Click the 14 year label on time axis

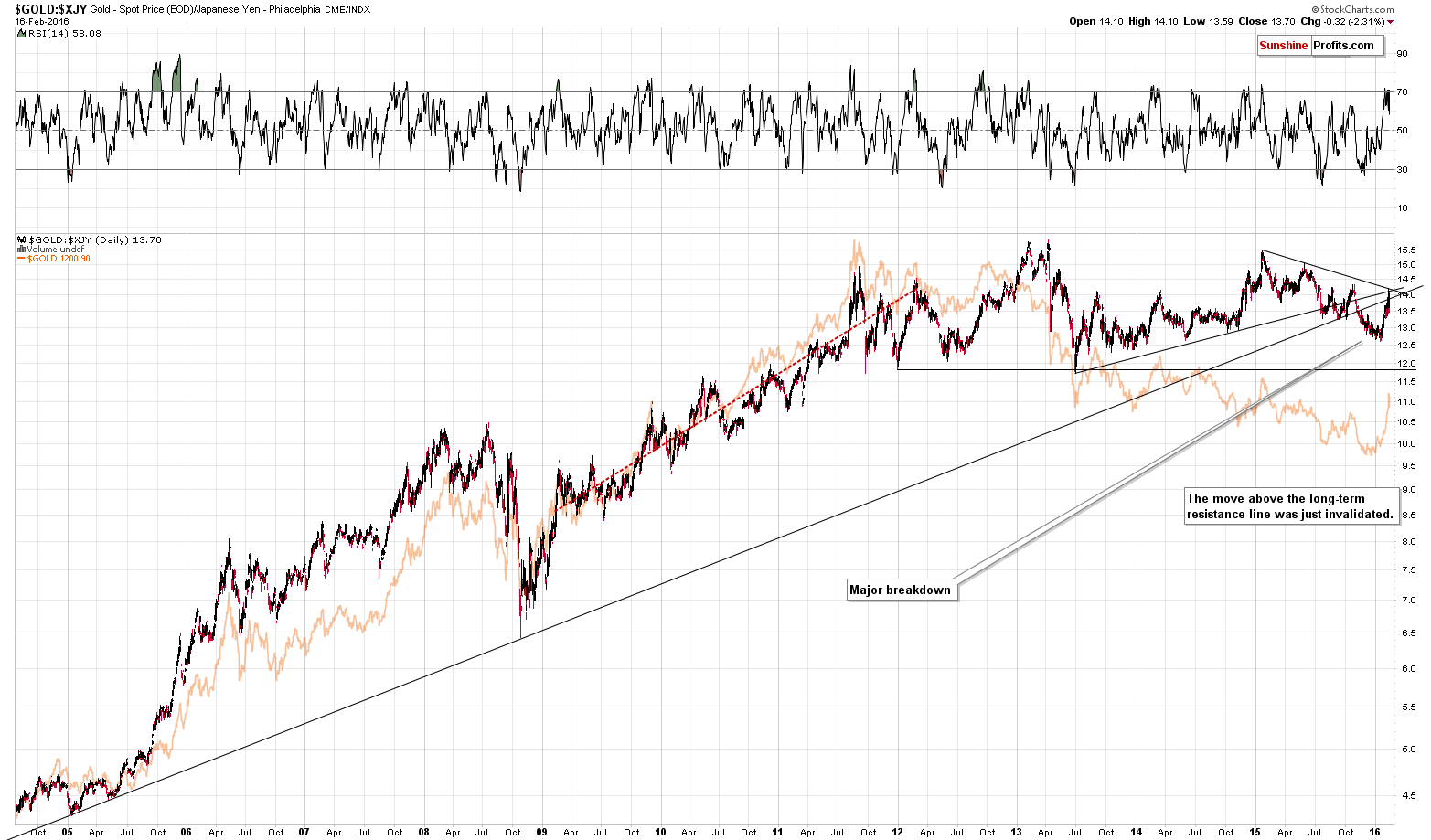pyautogui.click(x=1136, y=833)
